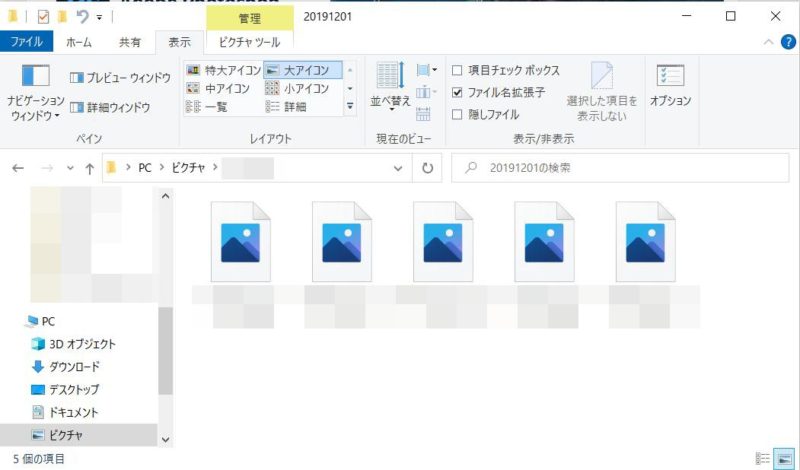Select Small icons (小アイコン) layout

[297, 88]
